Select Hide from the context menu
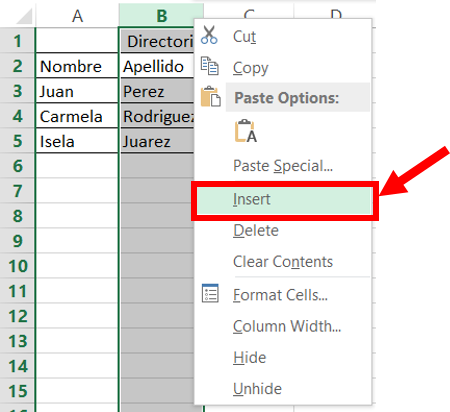Screen dimensions: 450x412 249,358
